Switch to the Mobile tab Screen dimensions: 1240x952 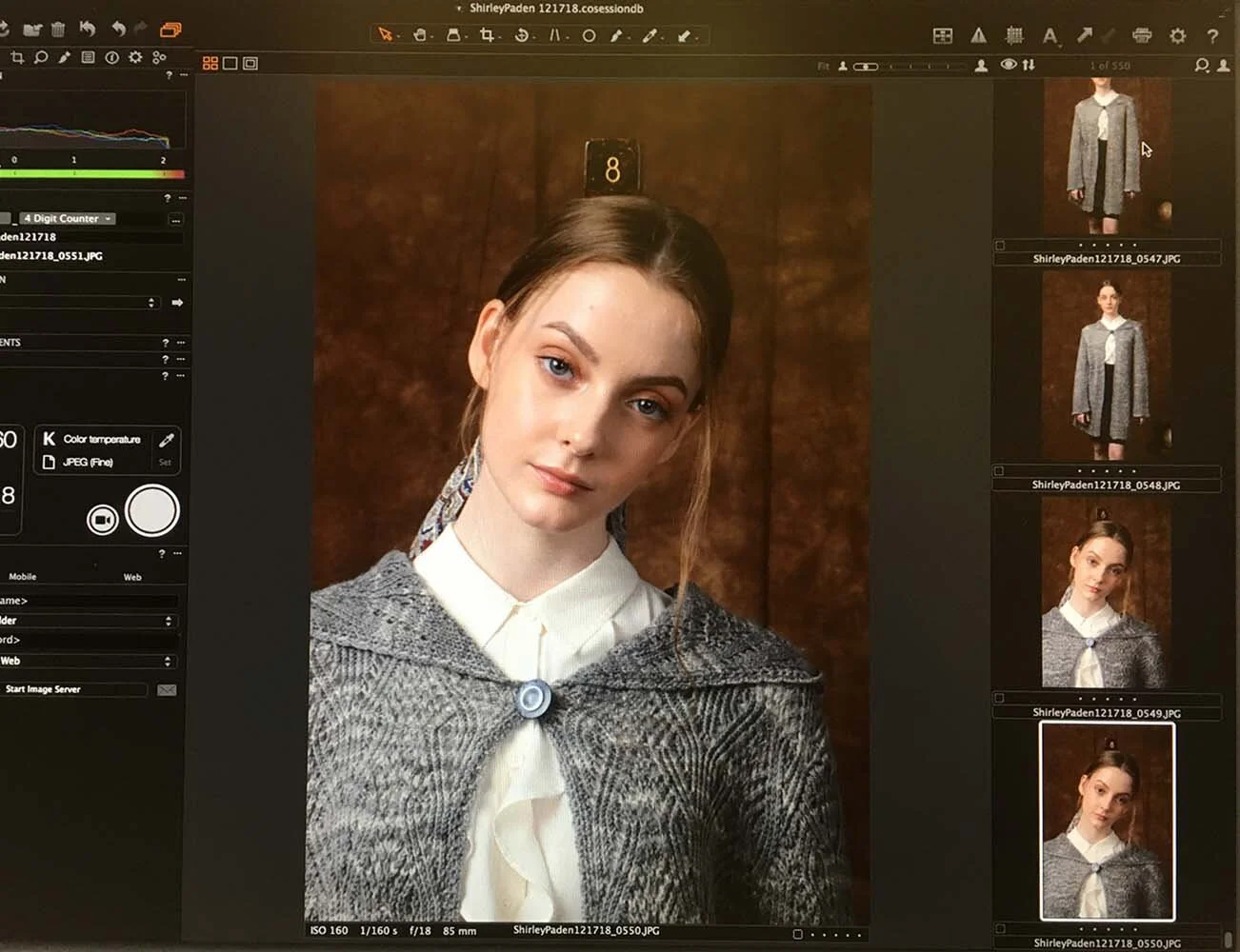(x=23, y=577)
